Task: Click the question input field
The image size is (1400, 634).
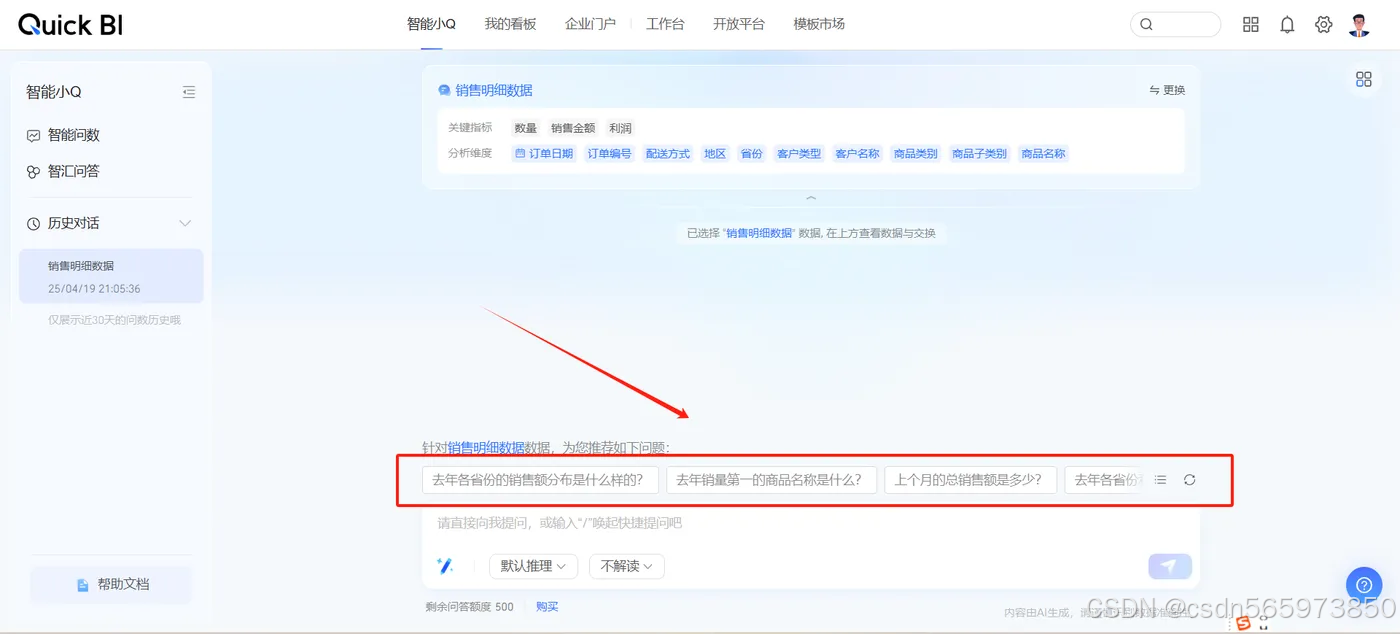Action: (x=700, y=525)
